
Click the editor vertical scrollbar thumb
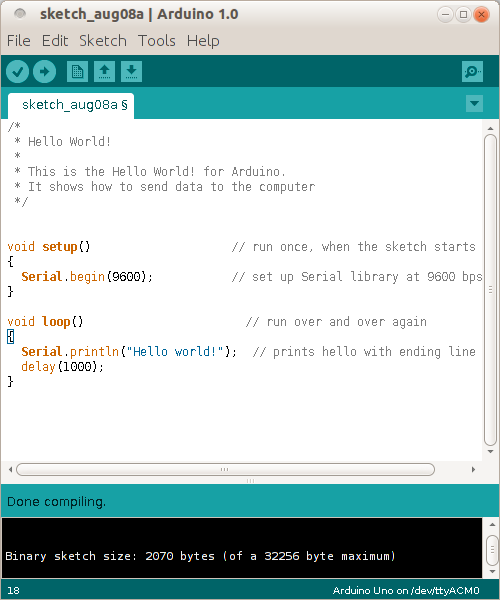(x=490, y=290)
